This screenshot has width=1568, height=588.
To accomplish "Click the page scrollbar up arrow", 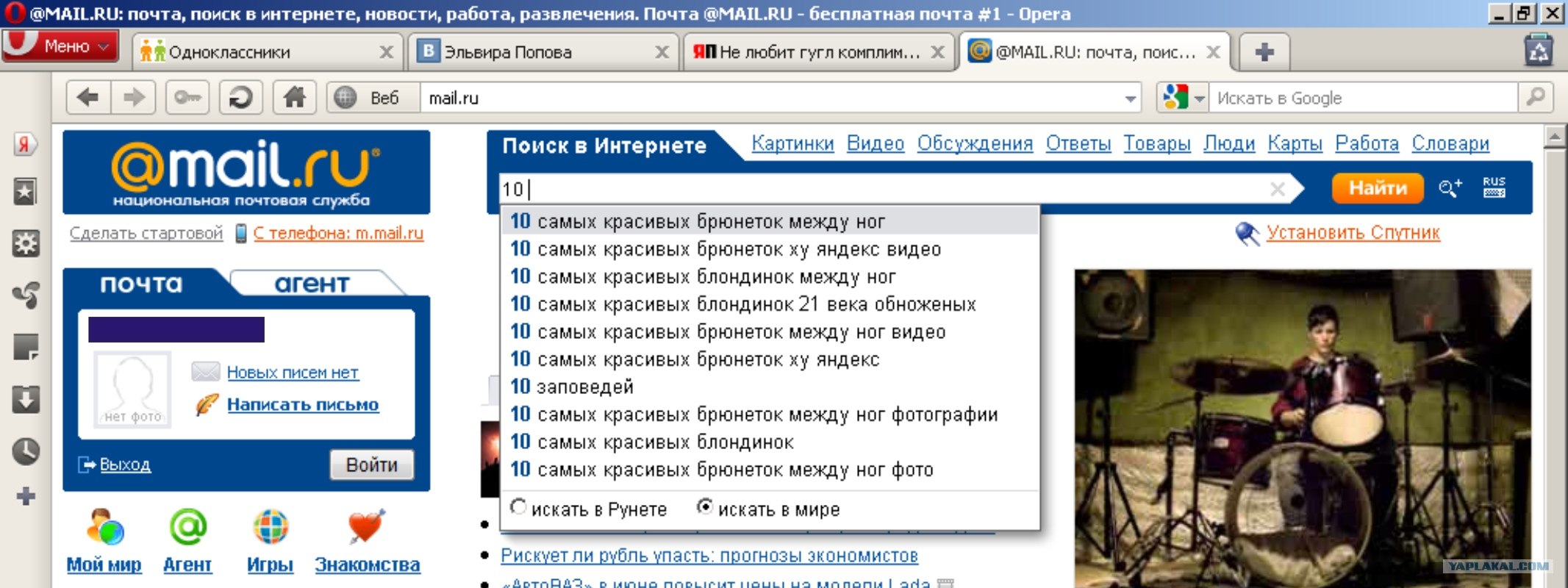I will click(x=1556, y=137).
